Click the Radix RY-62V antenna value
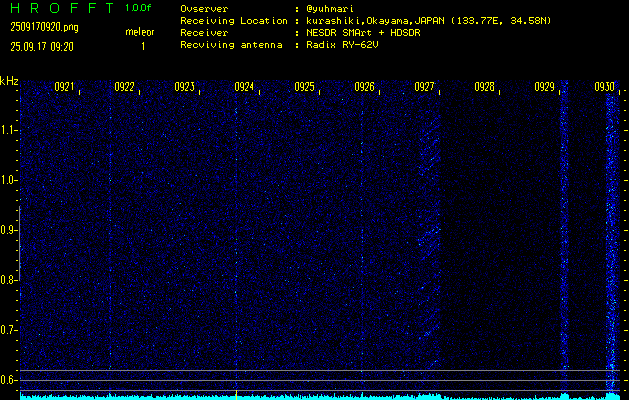The height and width of the screenshot is (400, 629). pyautogui.click(x=342, y=45)
